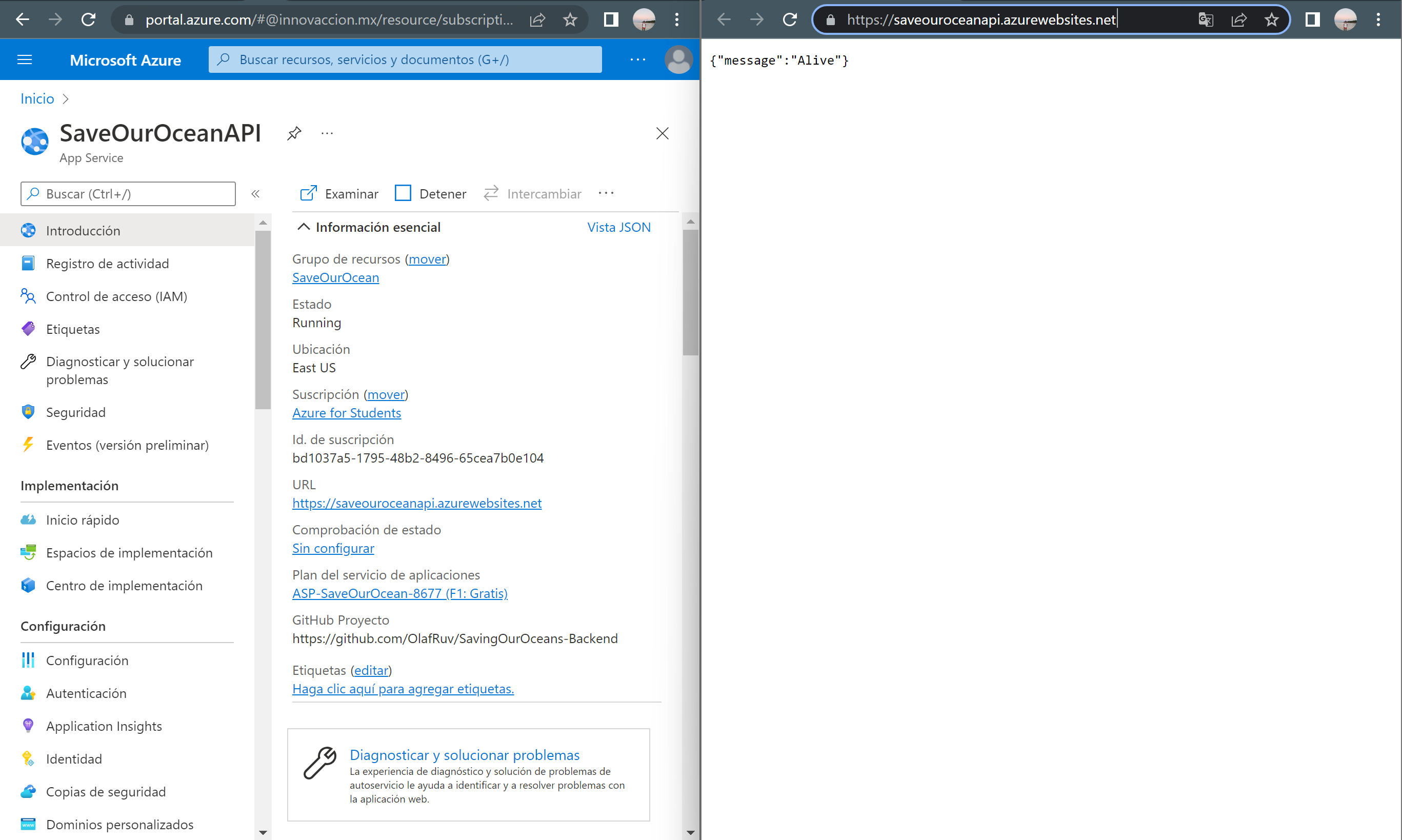
Task: Collapse the left resource sidebar
Action: click(256, 193)
